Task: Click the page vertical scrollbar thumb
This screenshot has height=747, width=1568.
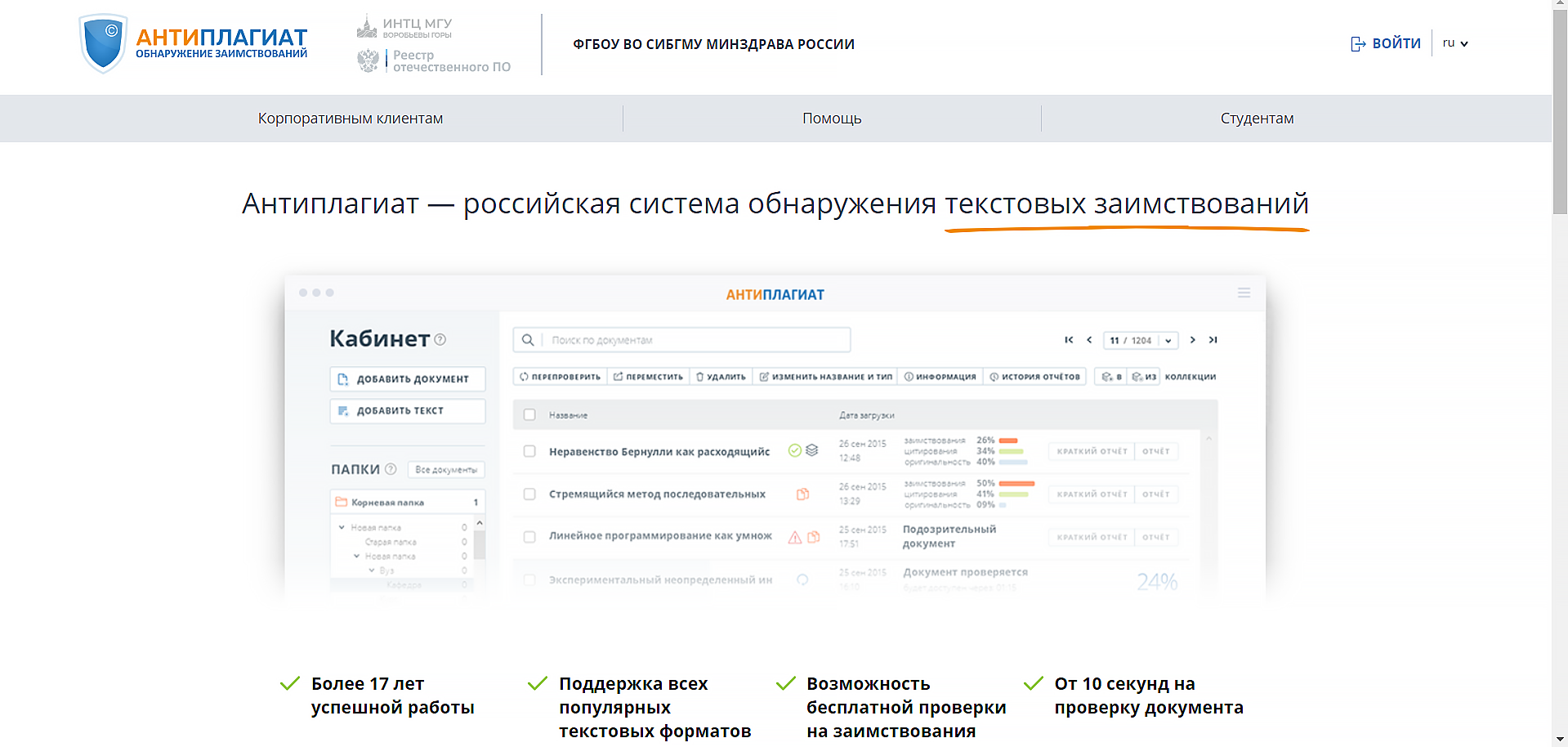Action: click(1560, 113)
